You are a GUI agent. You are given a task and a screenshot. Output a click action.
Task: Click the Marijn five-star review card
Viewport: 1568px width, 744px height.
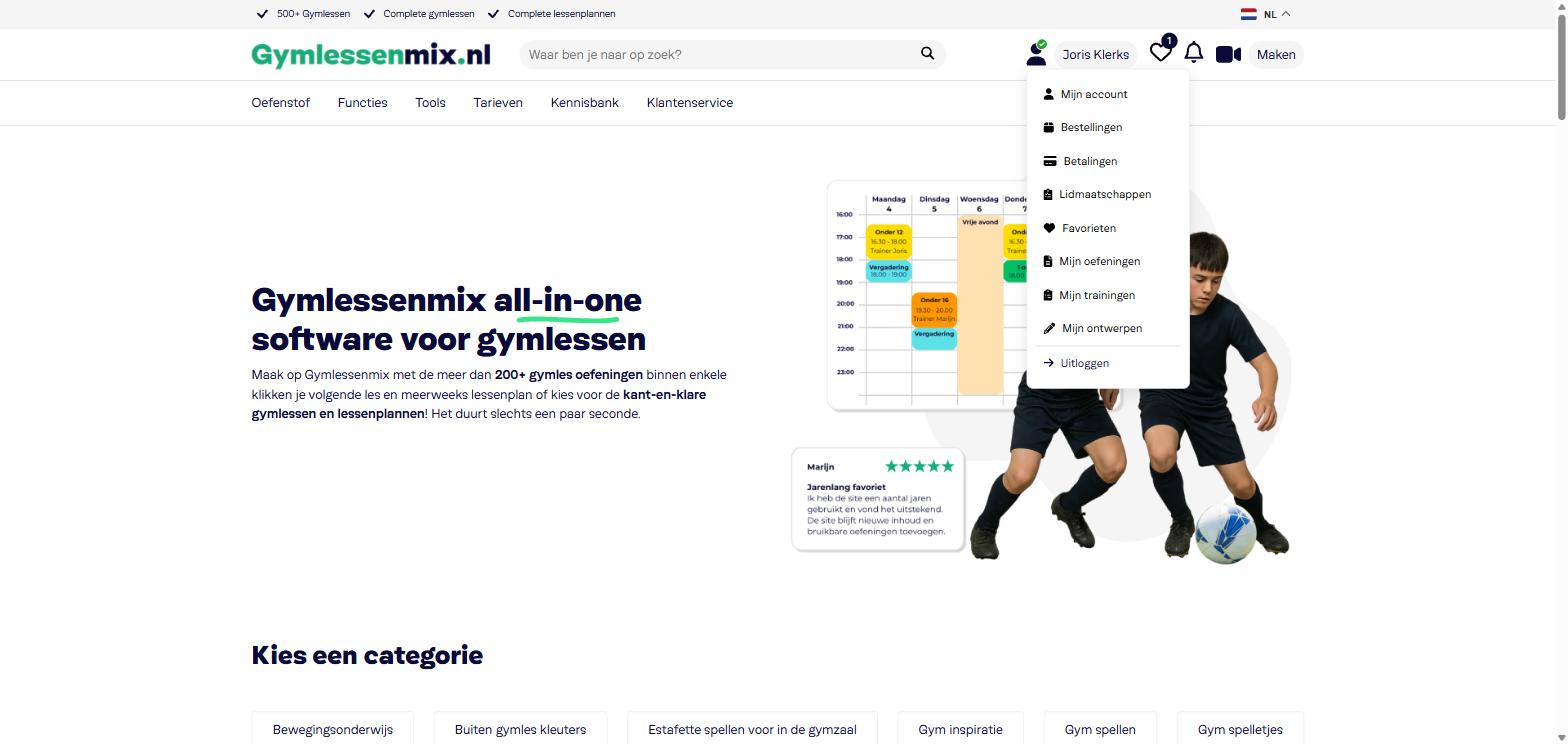pos(878,499)
